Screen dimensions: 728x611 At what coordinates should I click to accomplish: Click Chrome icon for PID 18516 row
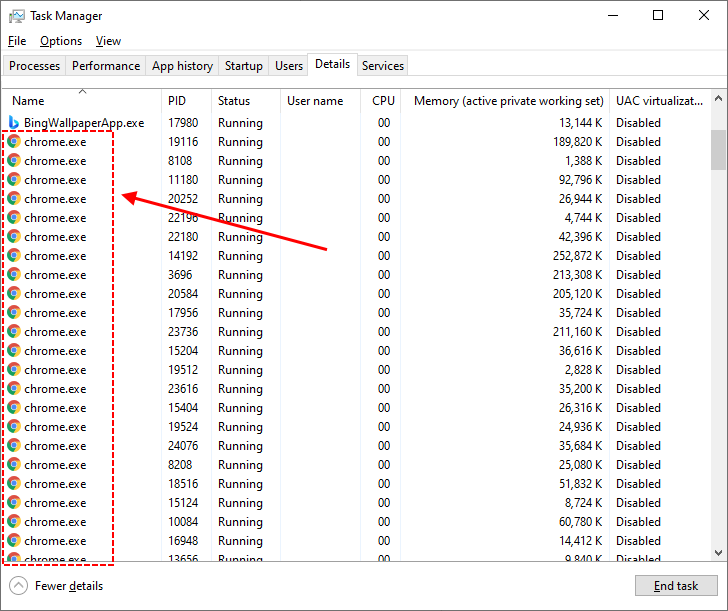tap(14, 484)
